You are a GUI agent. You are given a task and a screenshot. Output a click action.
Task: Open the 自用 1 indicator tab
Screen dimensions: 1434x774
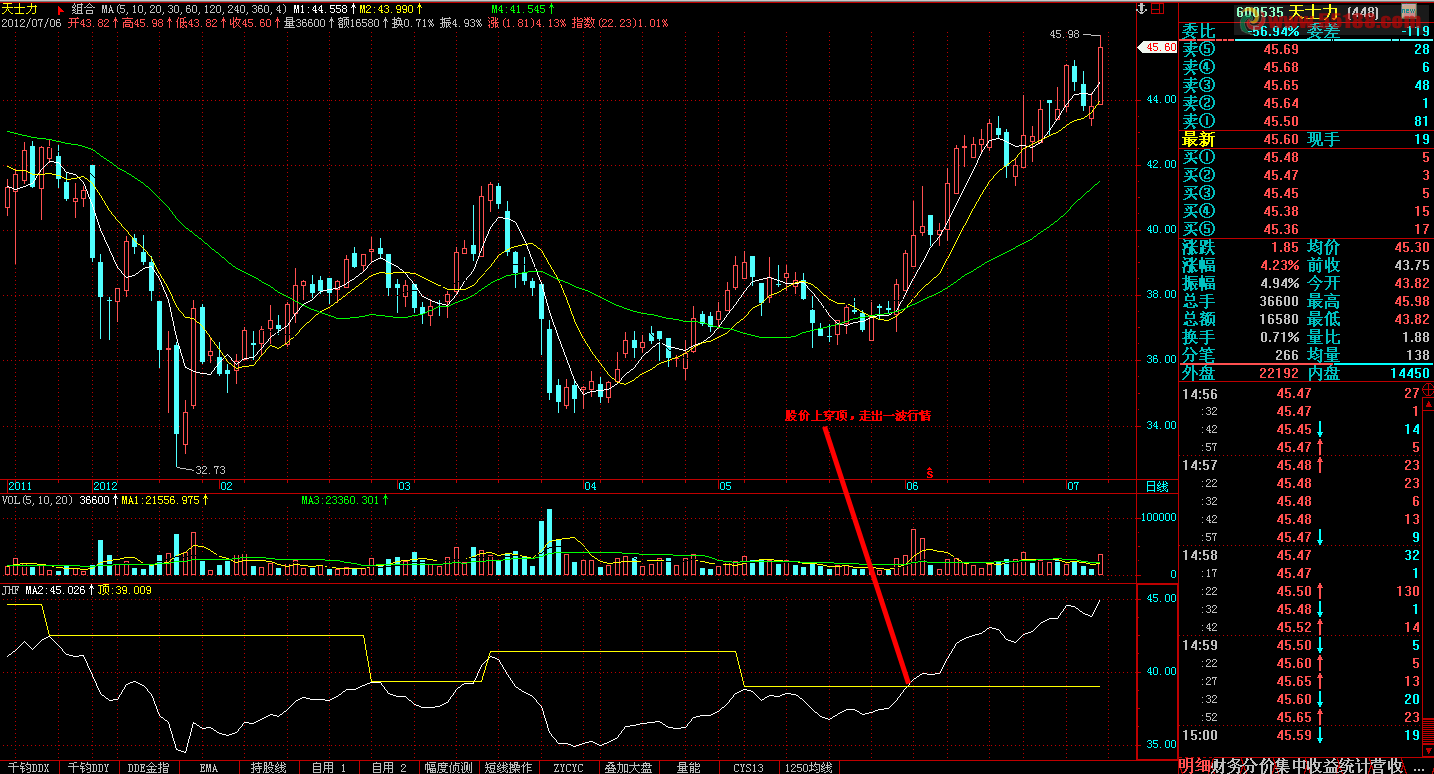click(329, 767)
